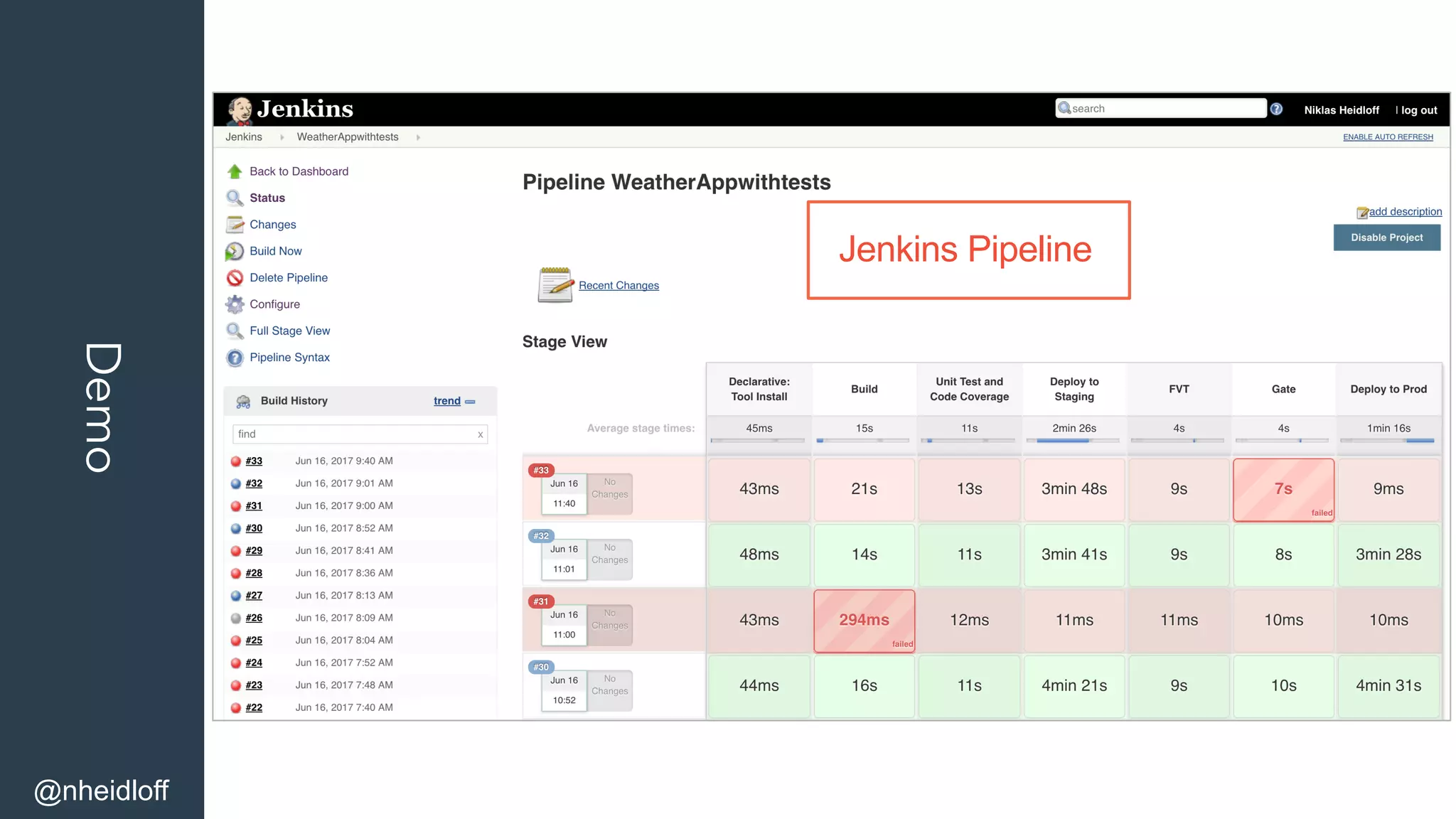Click the red status ball of build #31

(236, 506)
